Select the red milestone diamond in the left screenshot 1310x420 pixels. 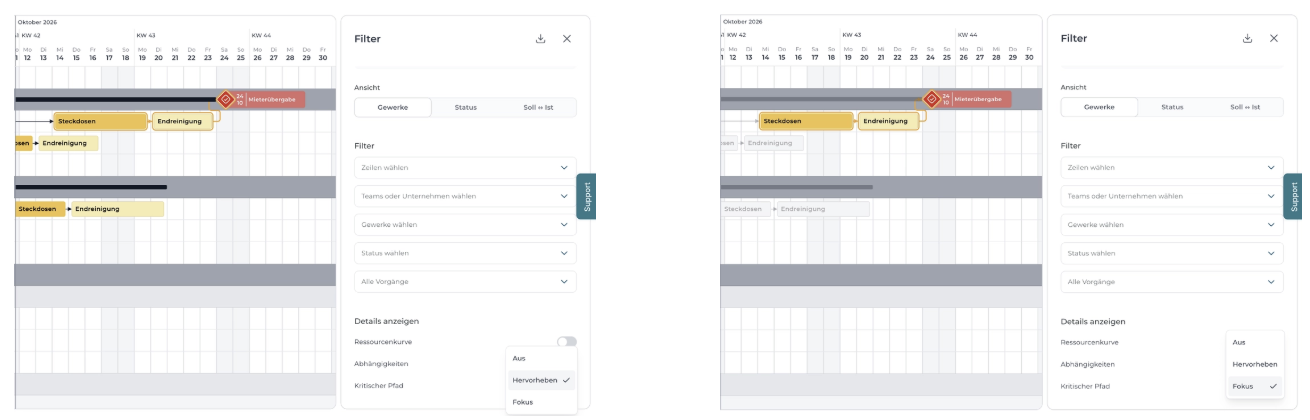click(226, 99)
